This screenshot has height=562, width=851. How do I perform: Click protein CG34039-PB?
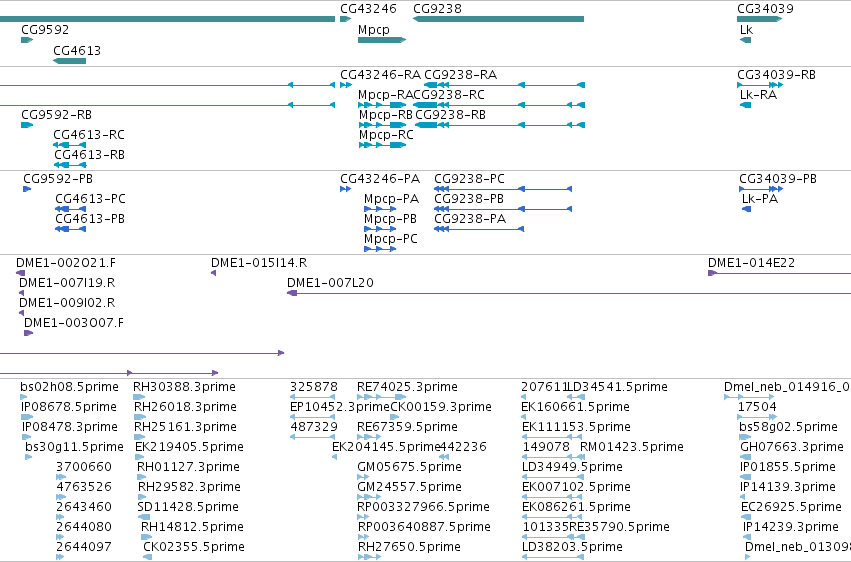coord(778,179)
